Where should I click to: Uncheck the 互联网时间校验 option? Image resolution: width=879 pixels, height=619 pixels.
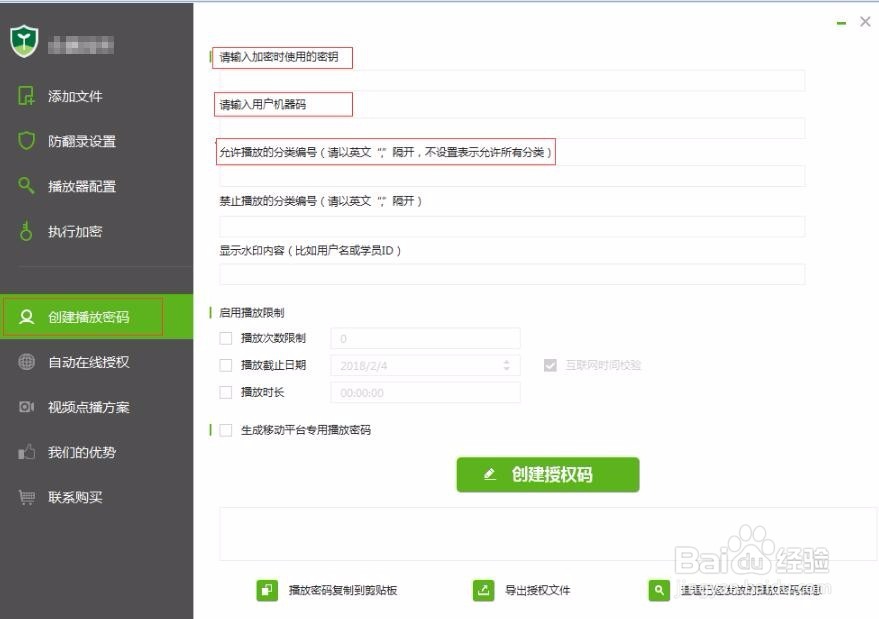[x=548, y=365]
